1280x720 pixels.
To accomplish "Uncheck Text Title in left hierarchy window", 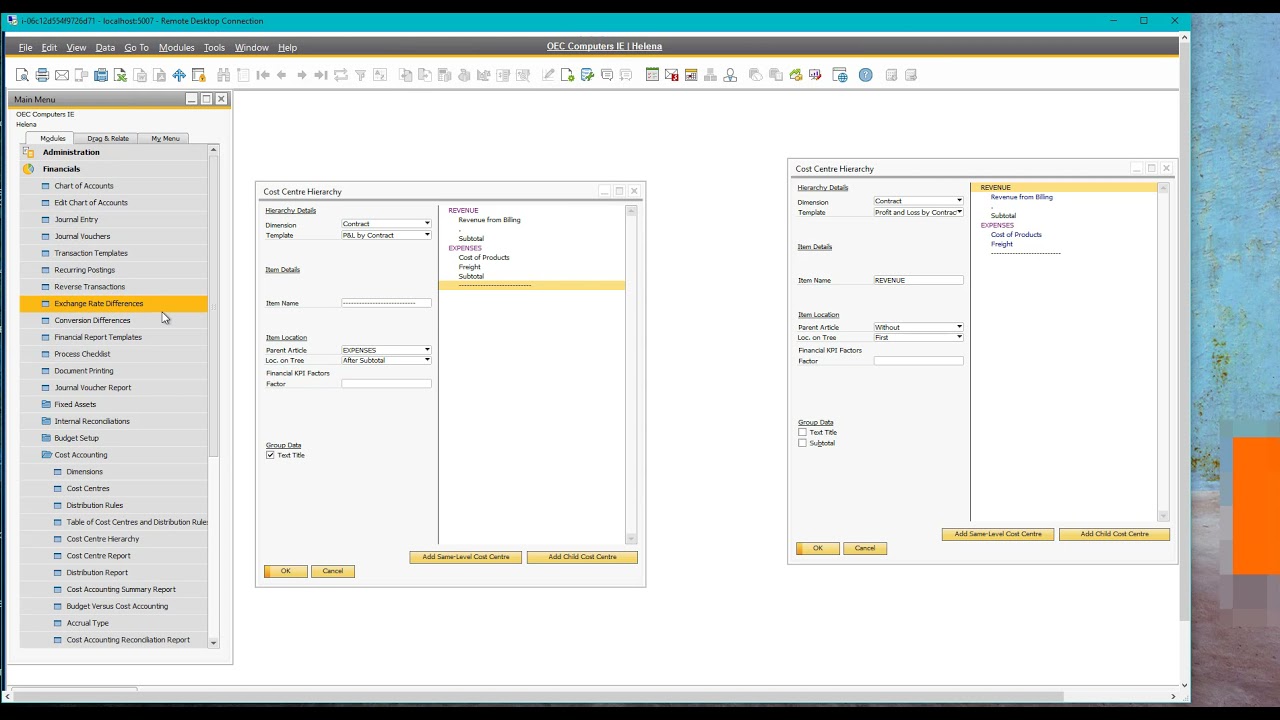I will click(x=270, y=455).
